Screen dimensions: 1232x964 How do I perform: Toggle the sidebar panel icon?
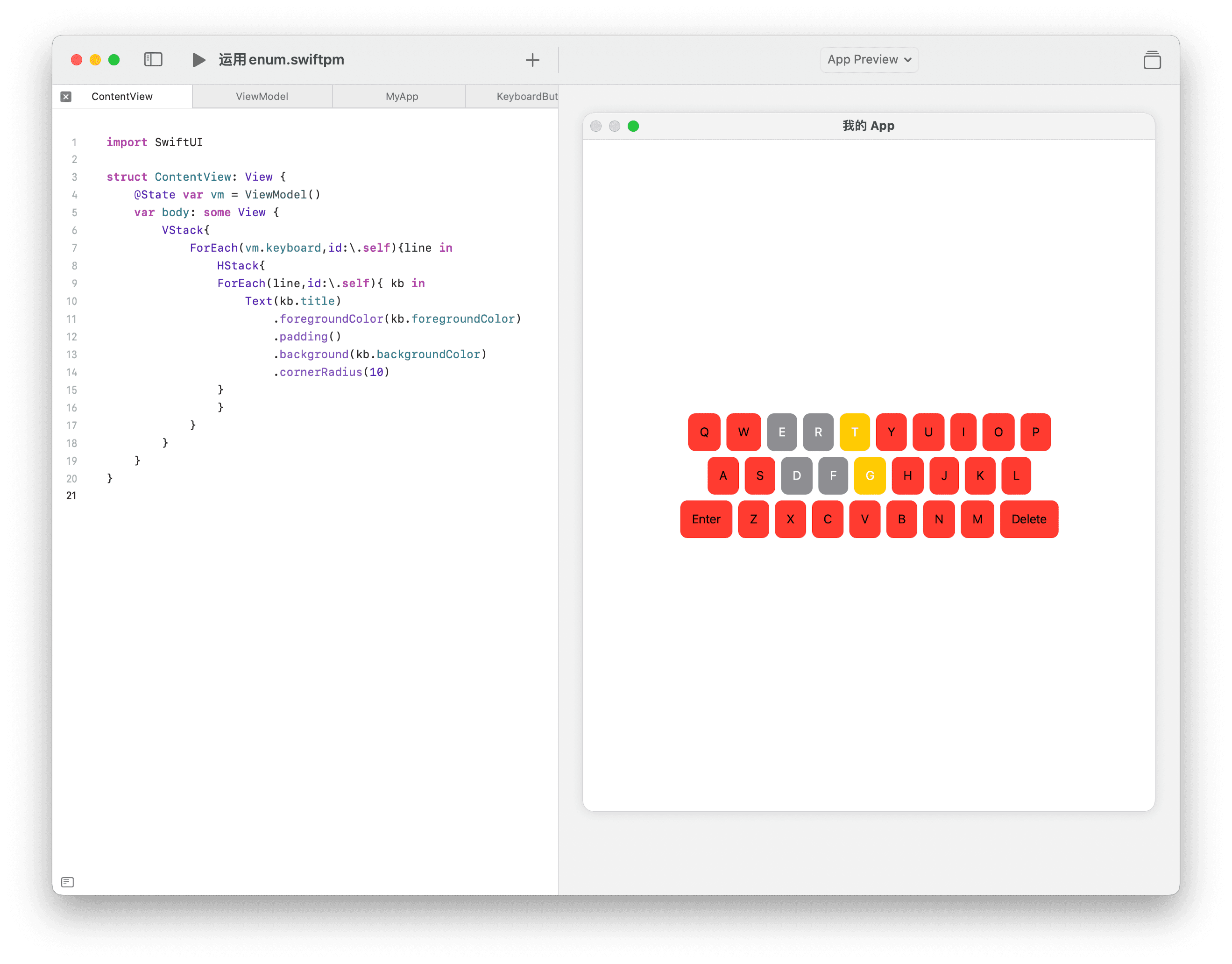click(153, 59)
